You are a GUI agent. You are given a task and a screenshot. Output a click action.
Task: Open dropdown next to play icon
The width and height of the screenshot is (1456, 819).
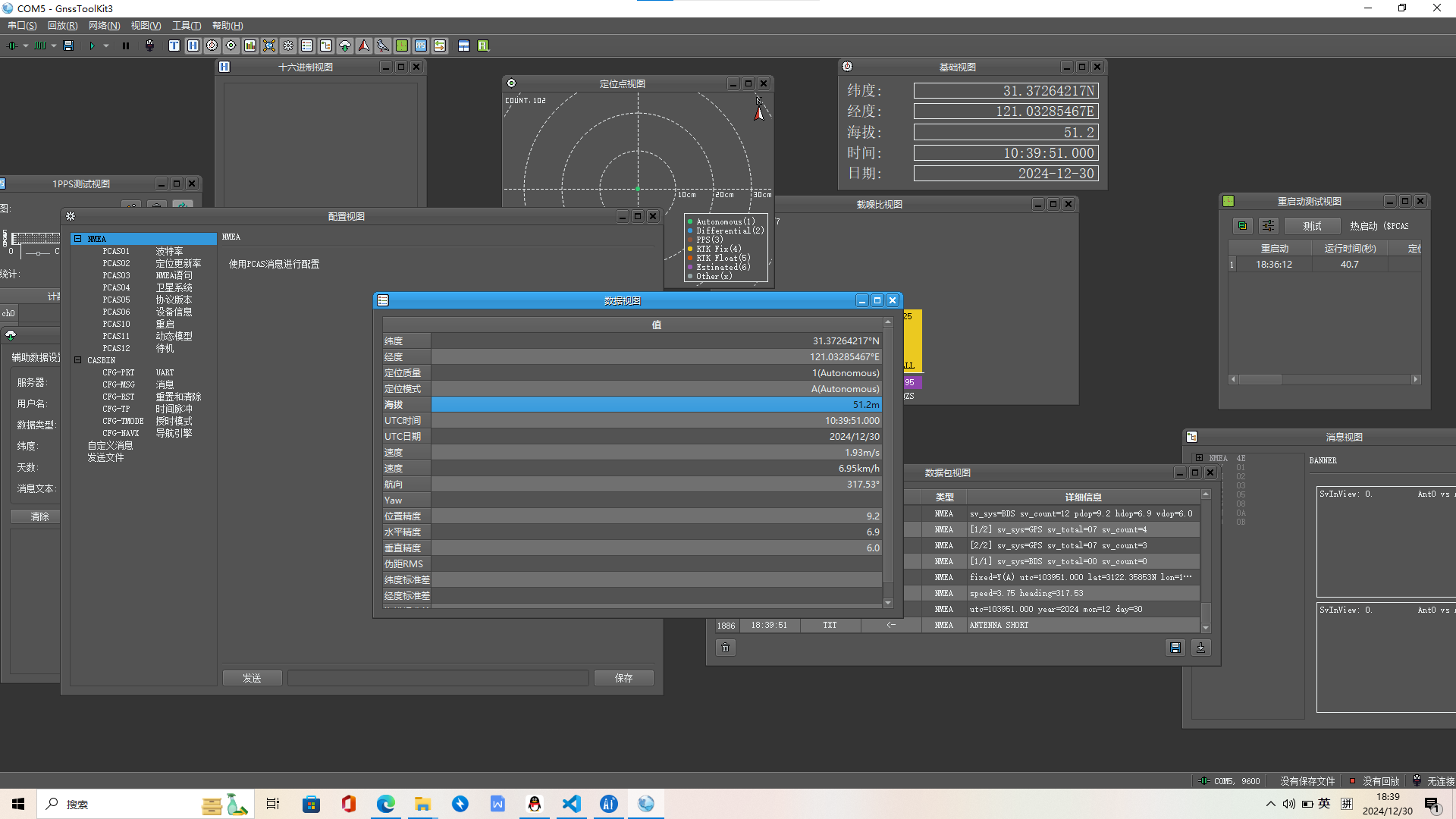click(x=106, y=46)
